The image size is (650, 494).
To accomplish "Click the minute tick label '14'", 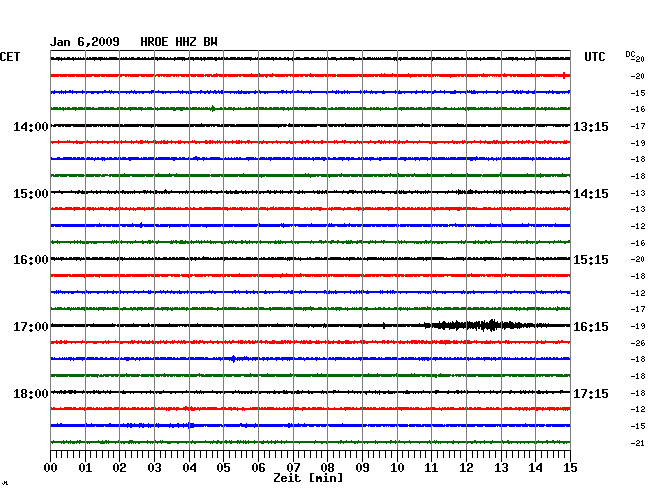I will 535,467.
